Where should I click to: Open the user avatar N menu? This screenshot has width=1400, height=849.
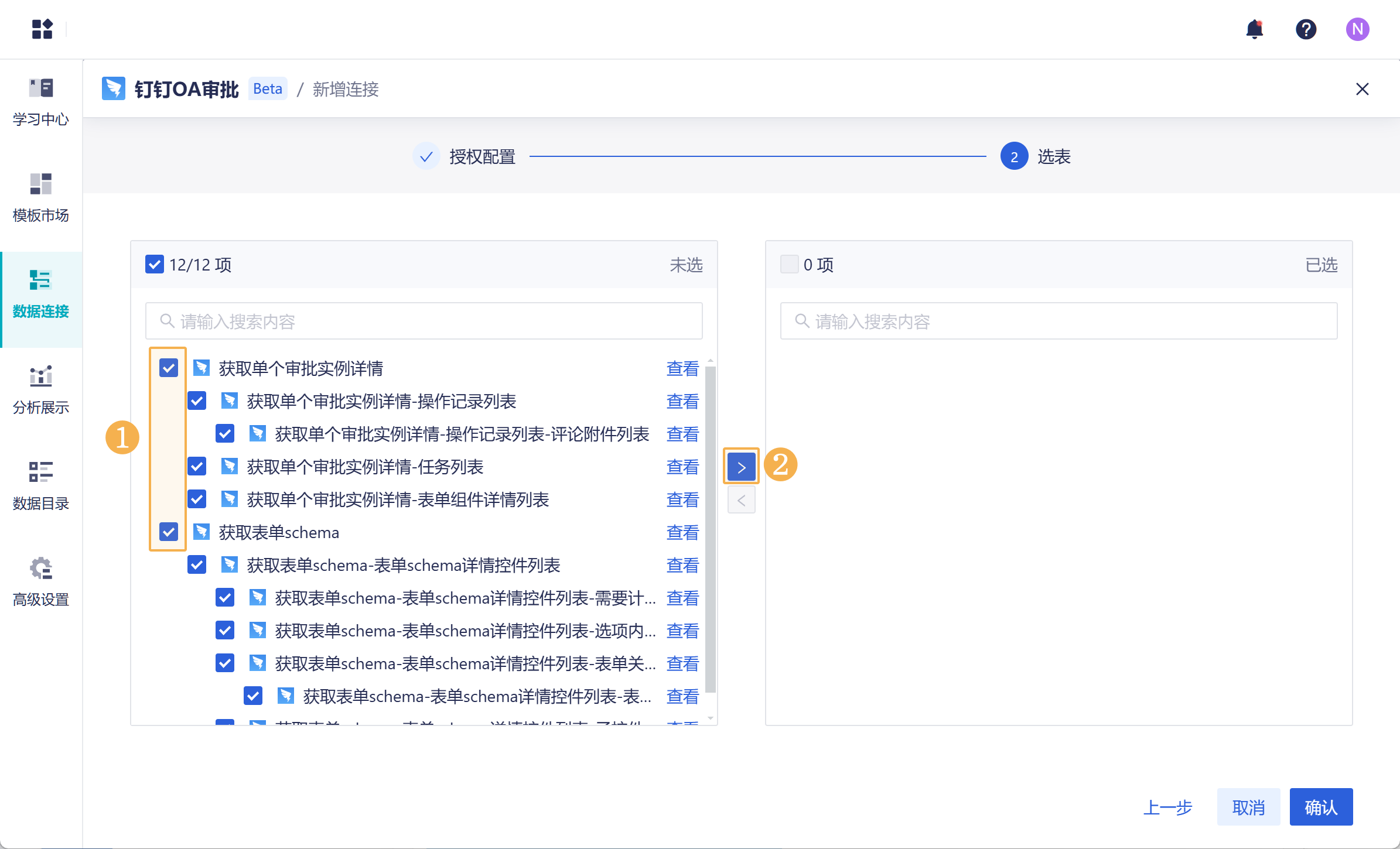click(x=1357, y=29)
